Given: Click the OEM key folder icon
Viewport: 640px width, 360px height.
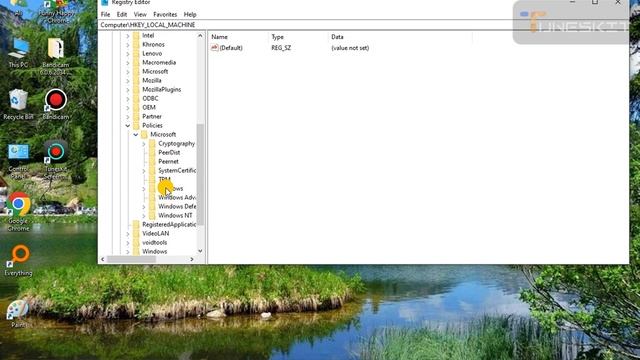Looking at the screenshot, I should pyautogui.click(x=136, y=107).
